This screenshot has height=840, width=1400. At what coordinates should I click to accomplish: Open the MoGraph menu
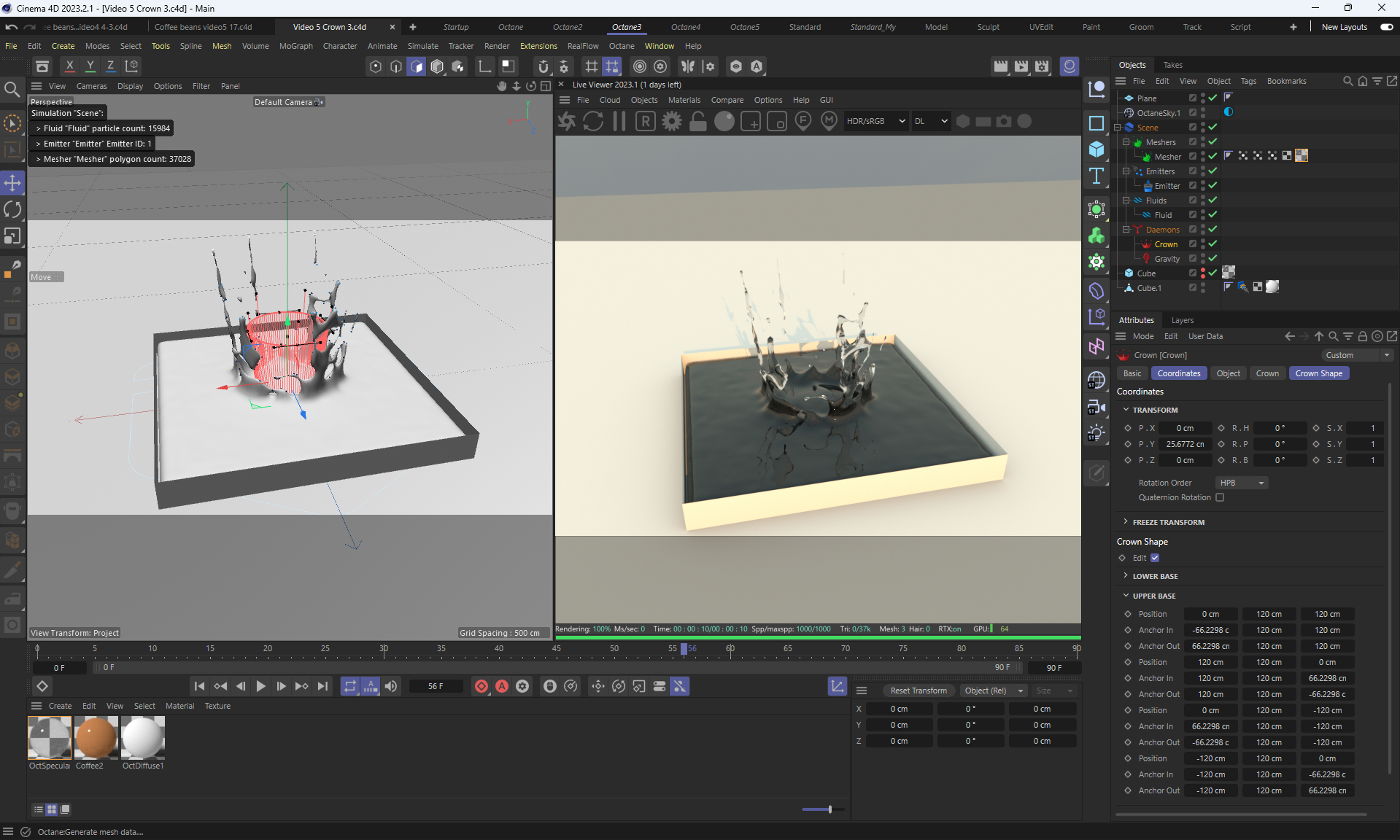coord(295,46)
